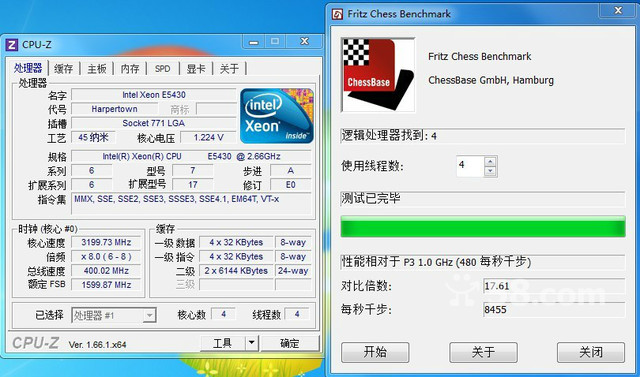This screenshot has width=640, height=377.
Task: Click the Fritz Chess Benchmark title icon
Action: pyautogui.click(x=337, y=14)
